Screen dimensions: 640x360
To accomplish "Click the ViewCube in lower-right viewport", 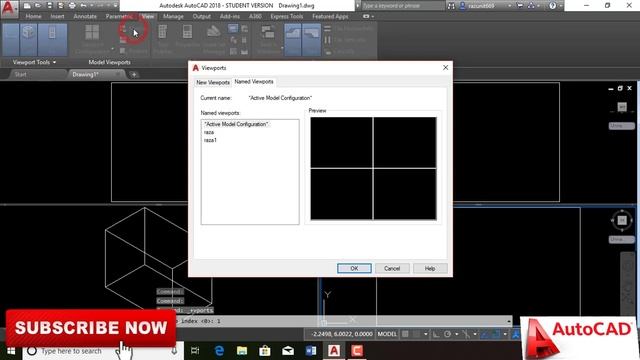I will (622, 220).
